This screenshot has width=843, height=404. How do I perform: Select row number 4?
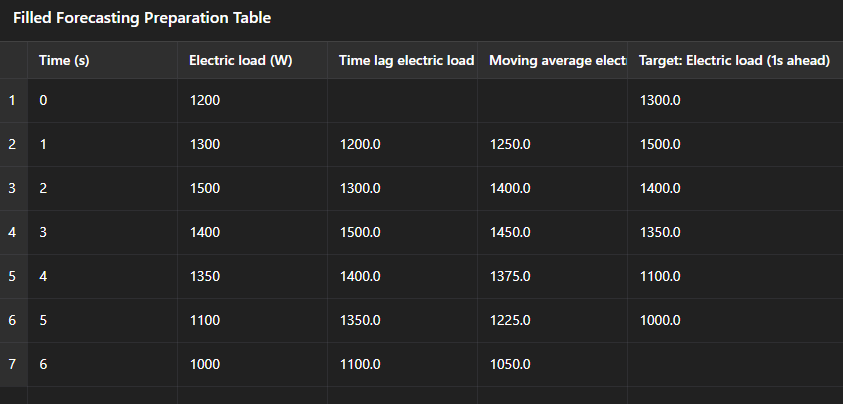pyautogui.click(x=13, y=232)
